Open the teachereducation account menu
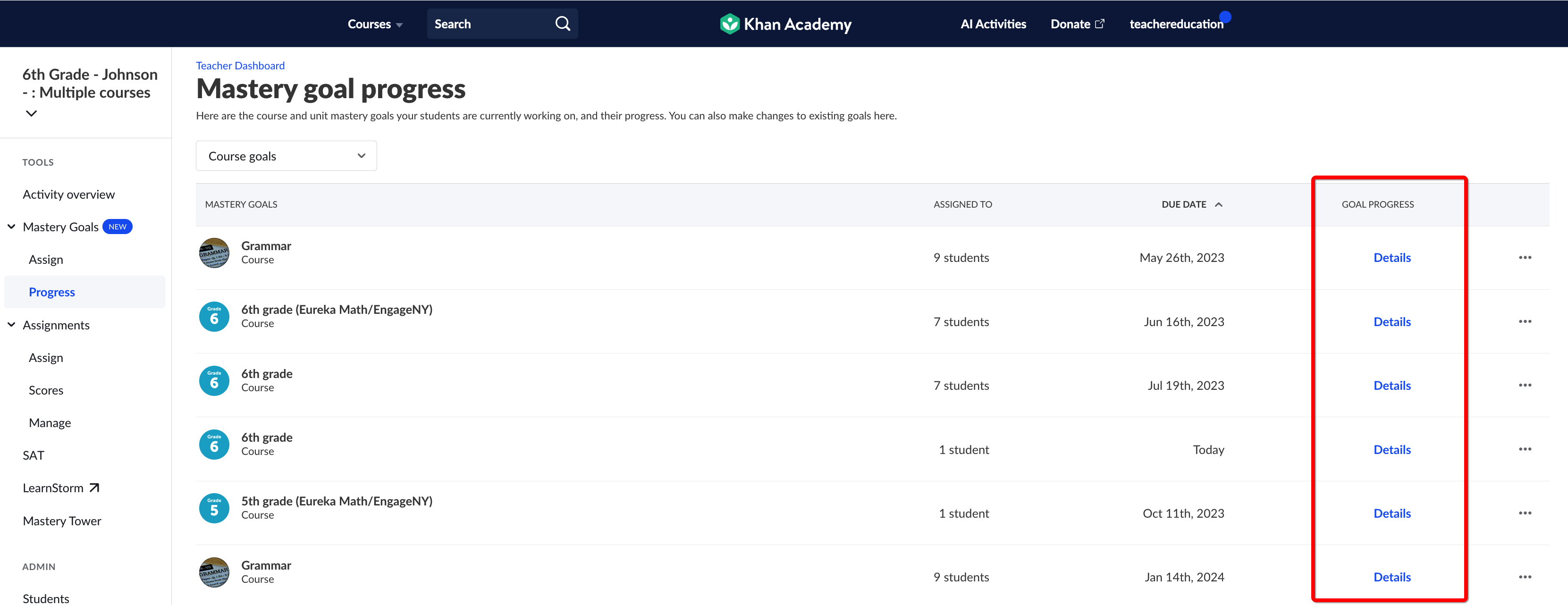 point(1176,24)
